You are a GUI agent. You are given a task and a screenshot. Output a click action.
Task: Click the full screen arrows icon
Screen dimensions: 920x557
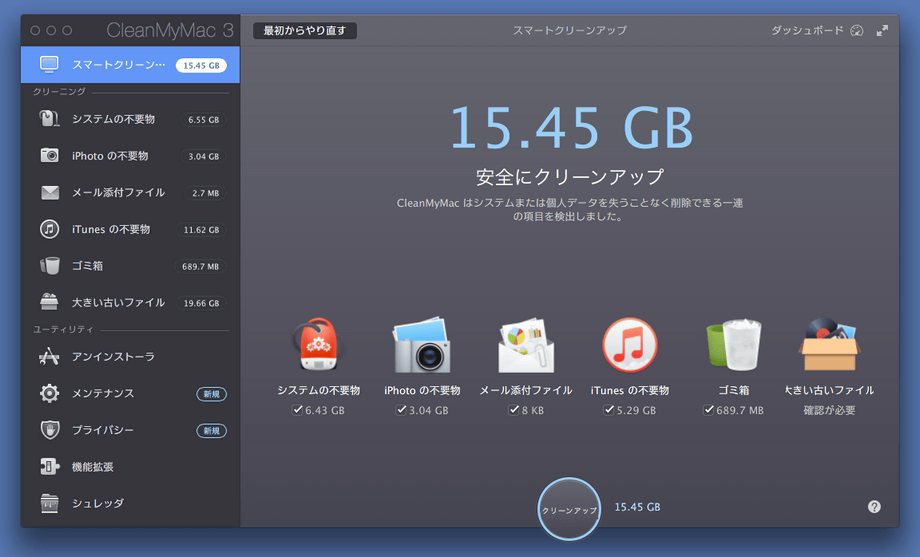pyautogui.click(x=882, y=31)
